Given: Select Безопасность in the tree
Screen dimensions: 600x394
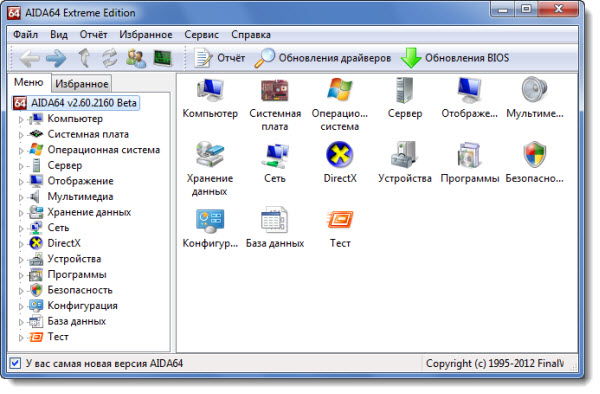Looking at the screenshot, I should click(x=80, y=290).
